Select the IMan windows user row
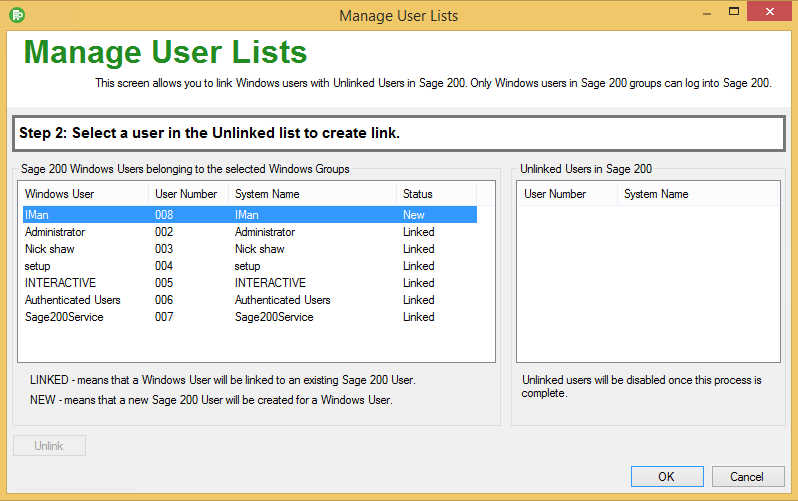The height and width of the screenshot is (501, 798). (x=249, y=215)
